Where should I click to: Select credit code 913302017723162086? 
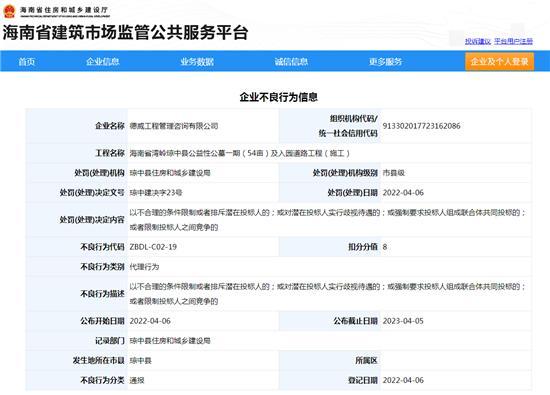coord(421,126)
